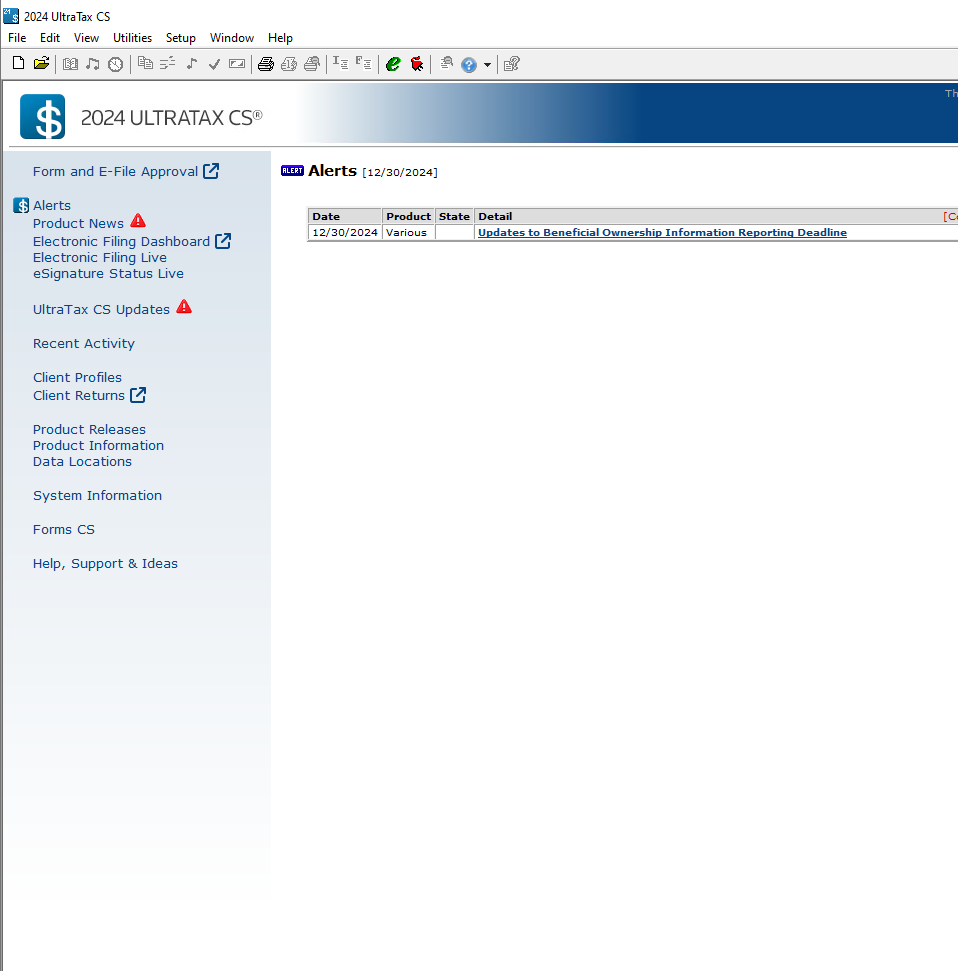Click the clock toolbar icon

[x=115, y=64]
